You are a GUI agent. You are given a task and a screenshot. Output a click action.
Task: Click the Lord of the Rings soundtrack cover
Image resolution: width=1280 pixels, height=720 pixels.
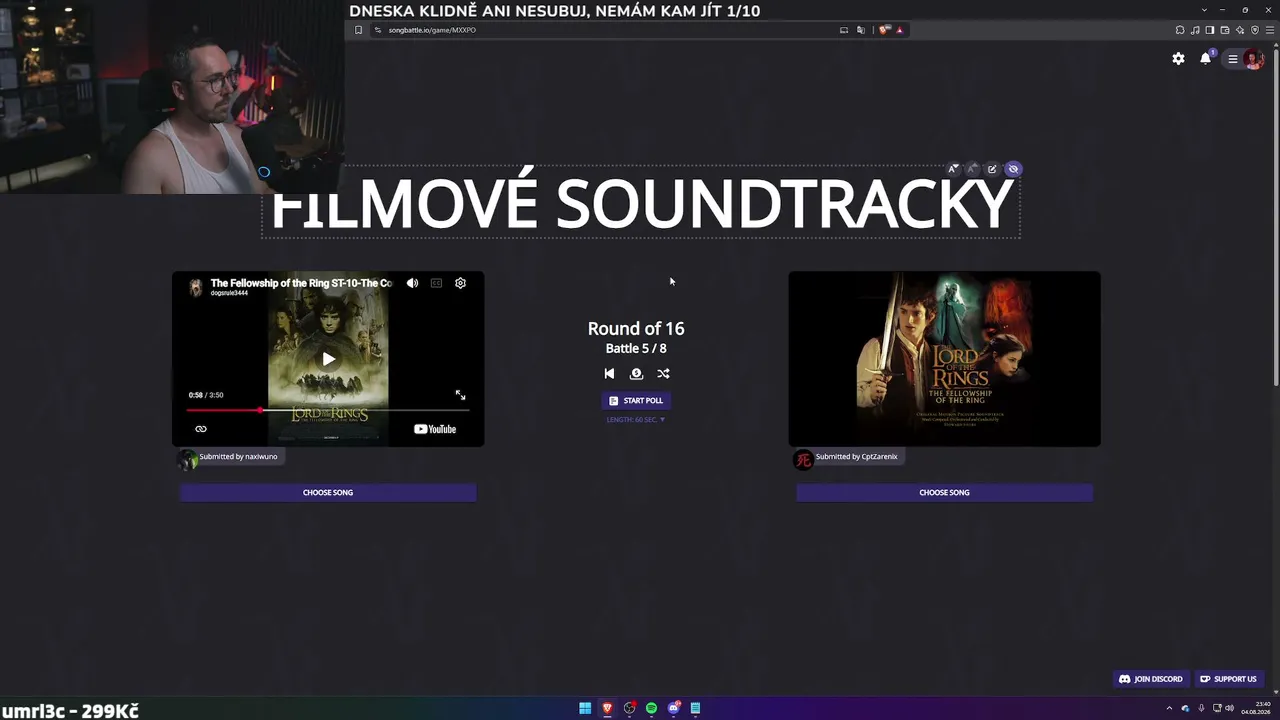coord(944,359)
